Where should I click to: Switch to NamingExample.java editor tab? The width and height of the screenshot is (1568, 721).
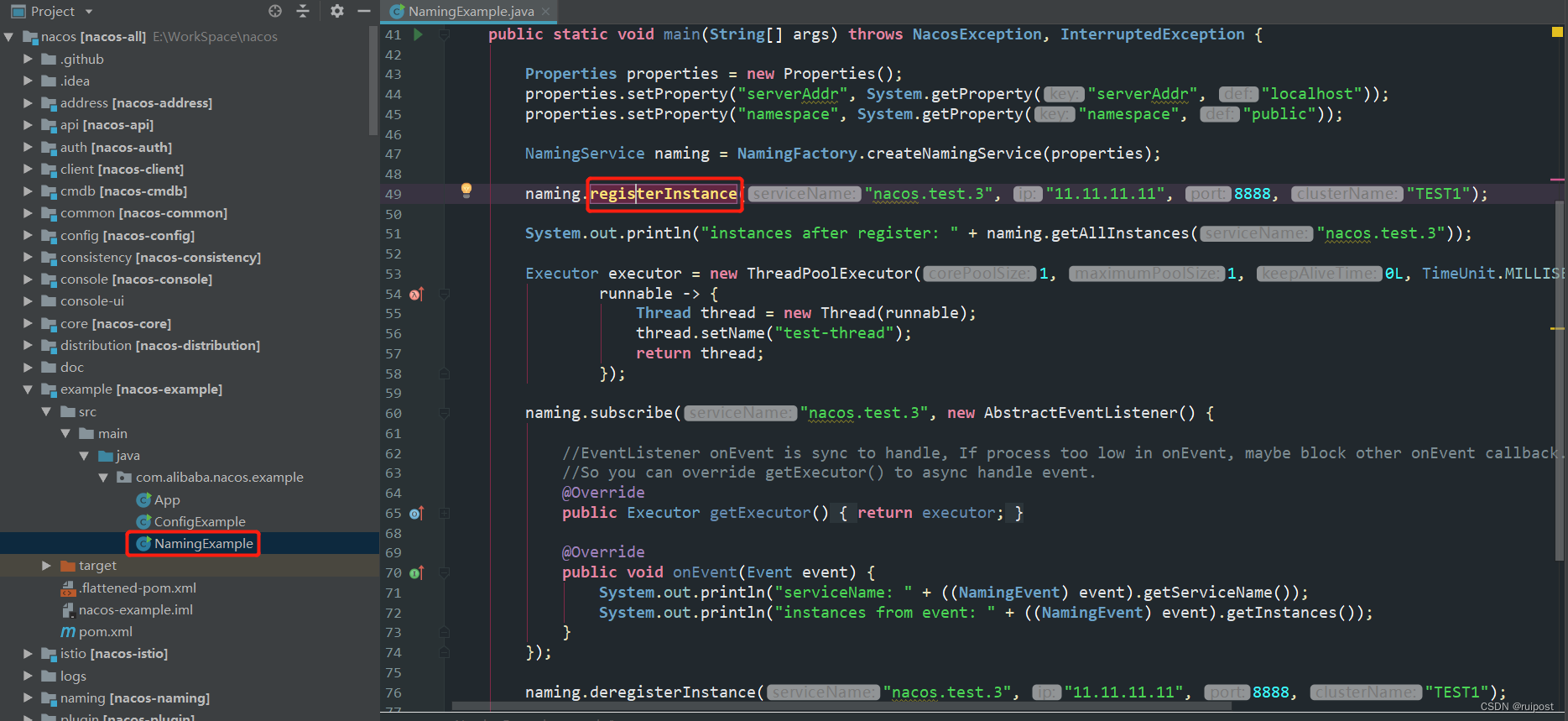[470, 11]
